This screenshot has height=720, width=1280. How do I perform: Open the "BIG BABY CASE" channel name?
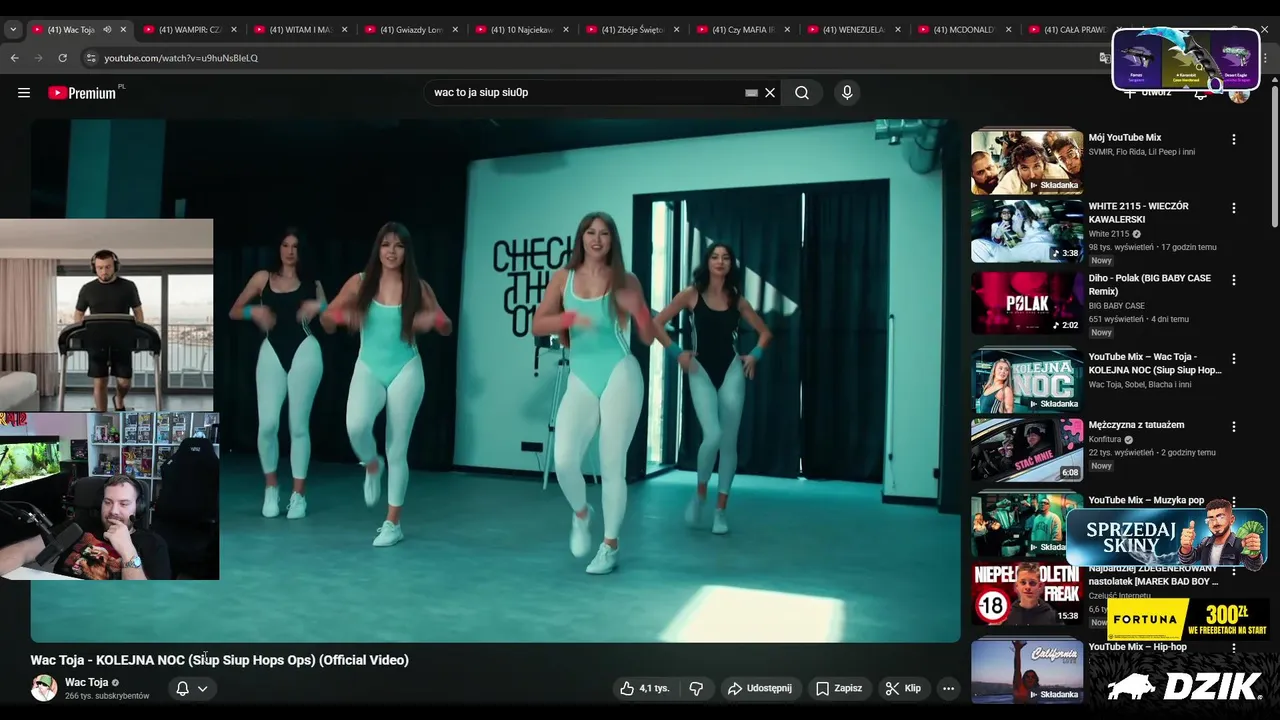[1117, 306]
